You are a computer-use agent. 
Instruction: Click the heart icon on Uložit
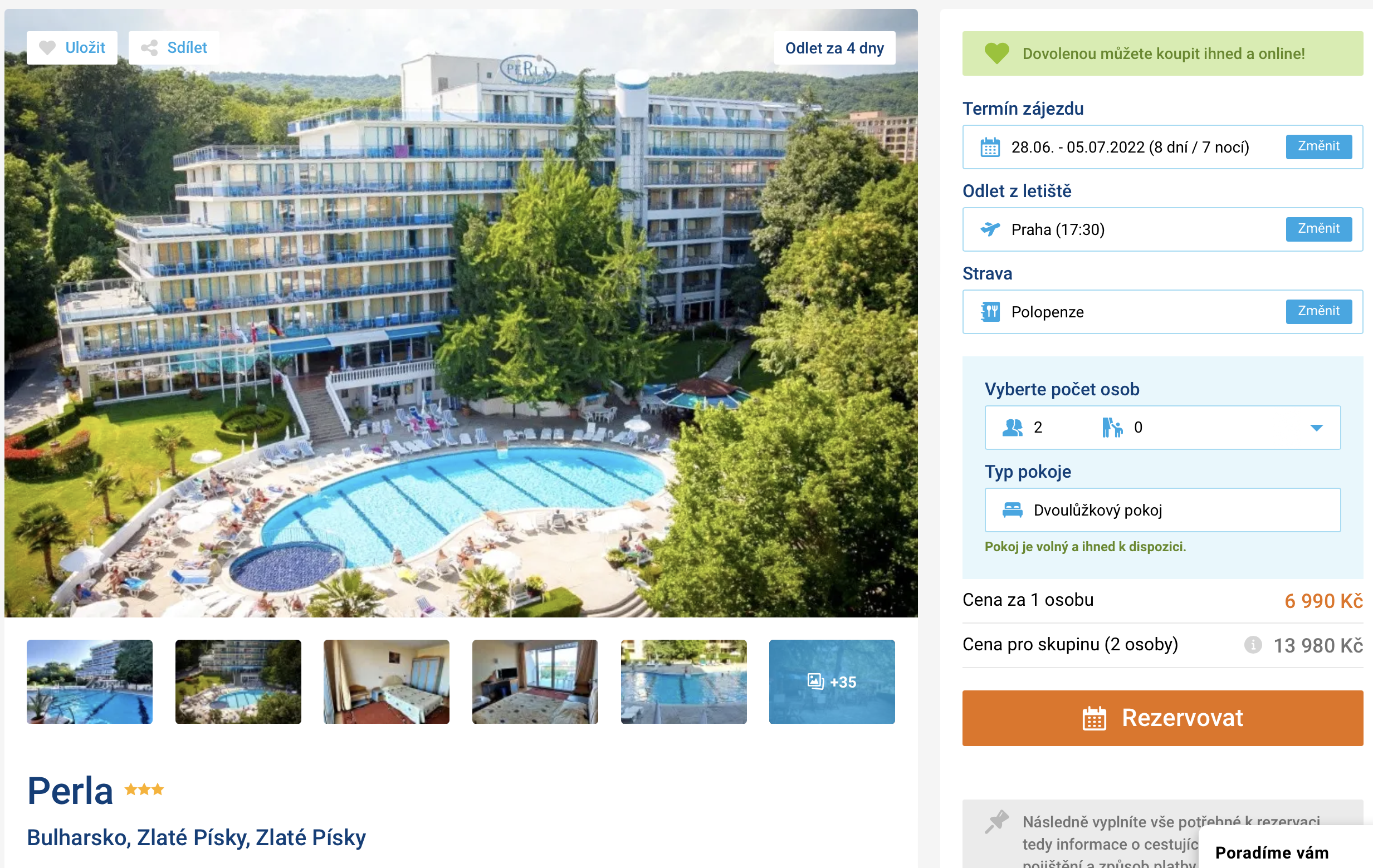(x=47, y=48)
